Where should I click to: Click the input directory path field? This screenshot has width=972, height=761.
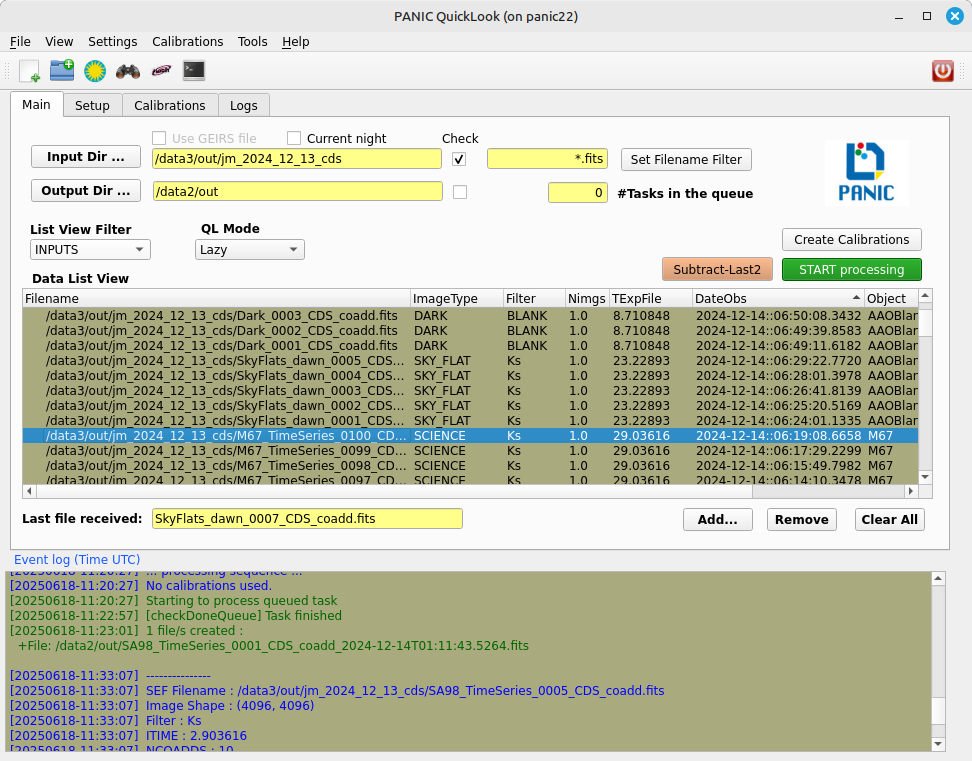pyautogui.click(x=297, y=159)
